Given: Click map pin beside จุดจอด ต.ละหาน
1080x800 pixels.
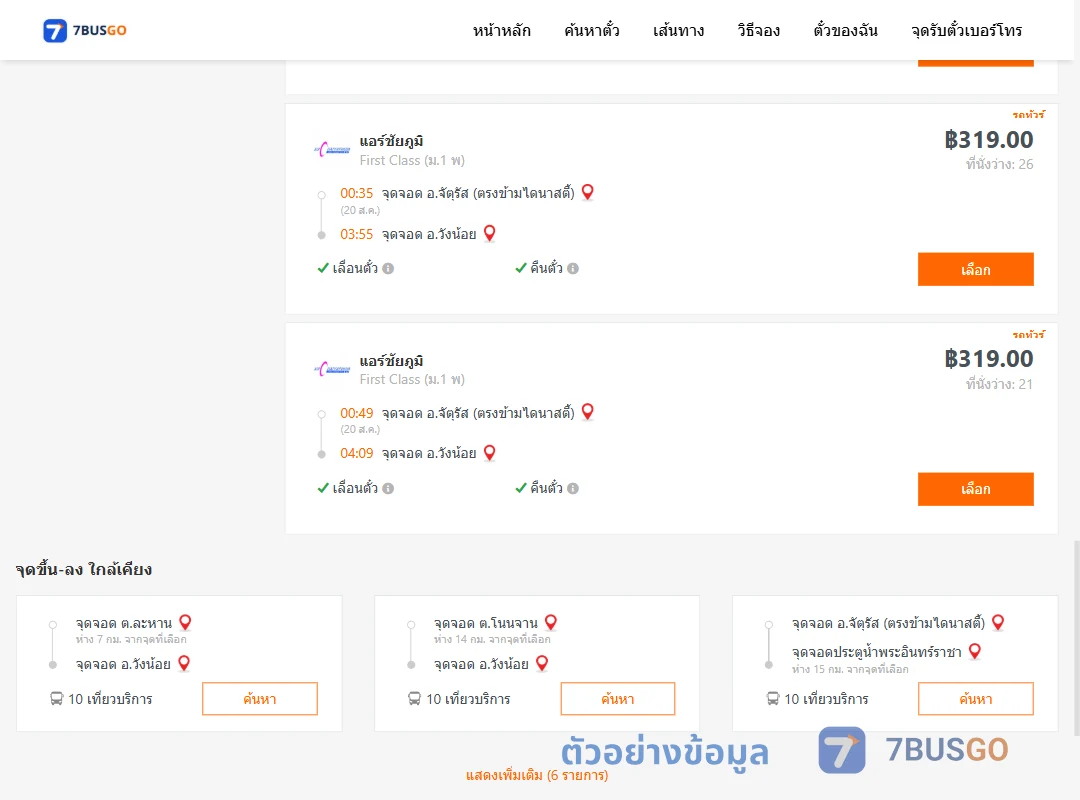Looking at the screenshot, I should point(185,622).
